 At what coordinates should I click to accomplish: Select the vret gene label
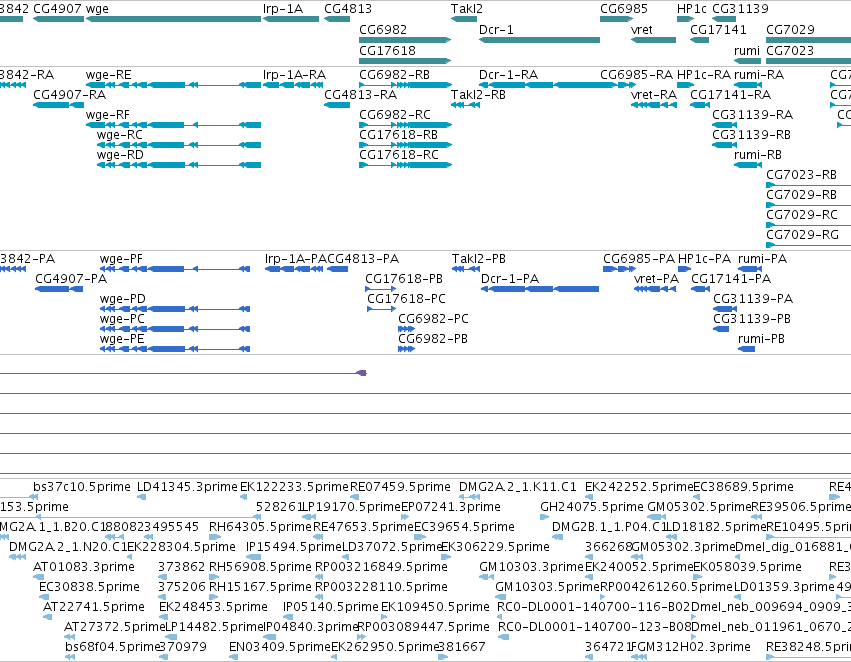(x=642, y=29)
